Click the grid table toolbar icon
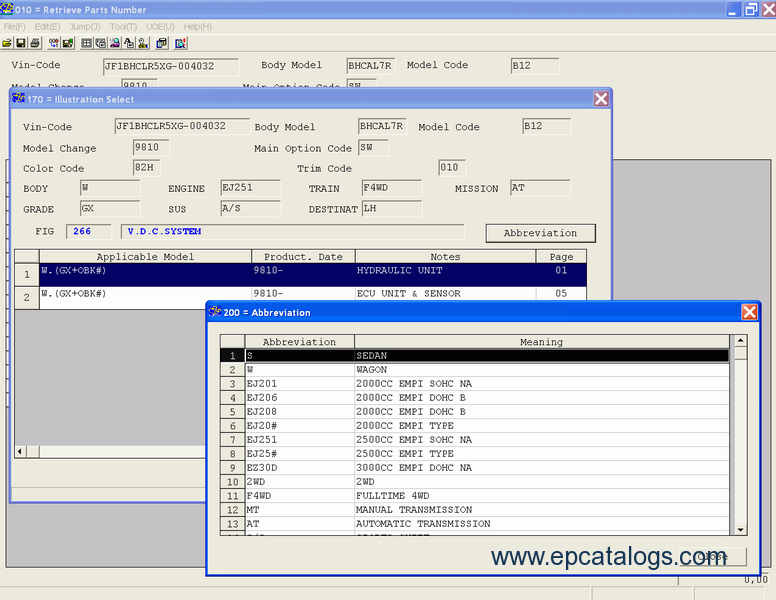The height and width of the screenshot is (600, 776). pyautogui.click(x=87, y=43)
